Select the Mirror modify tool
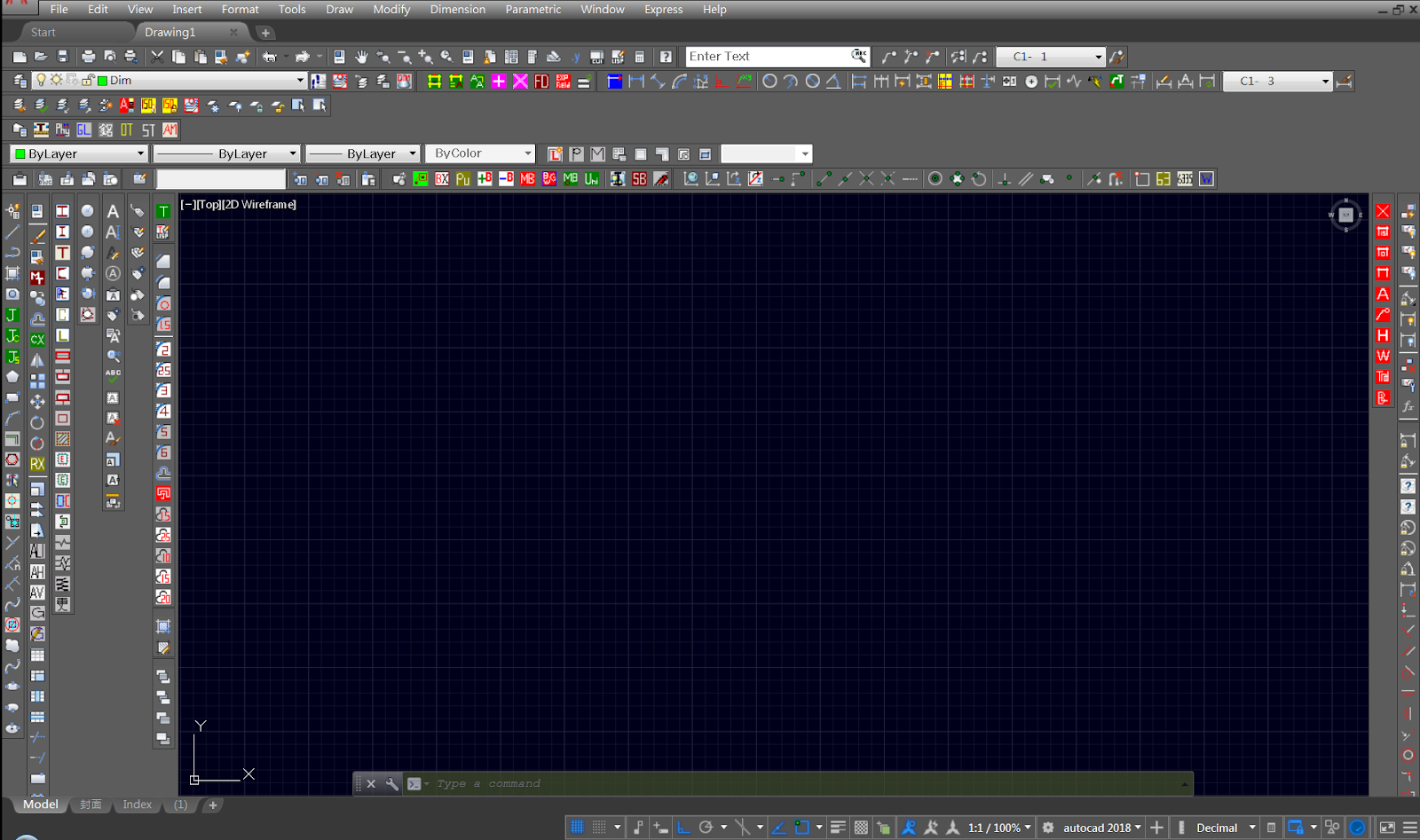 pos(37,360)
